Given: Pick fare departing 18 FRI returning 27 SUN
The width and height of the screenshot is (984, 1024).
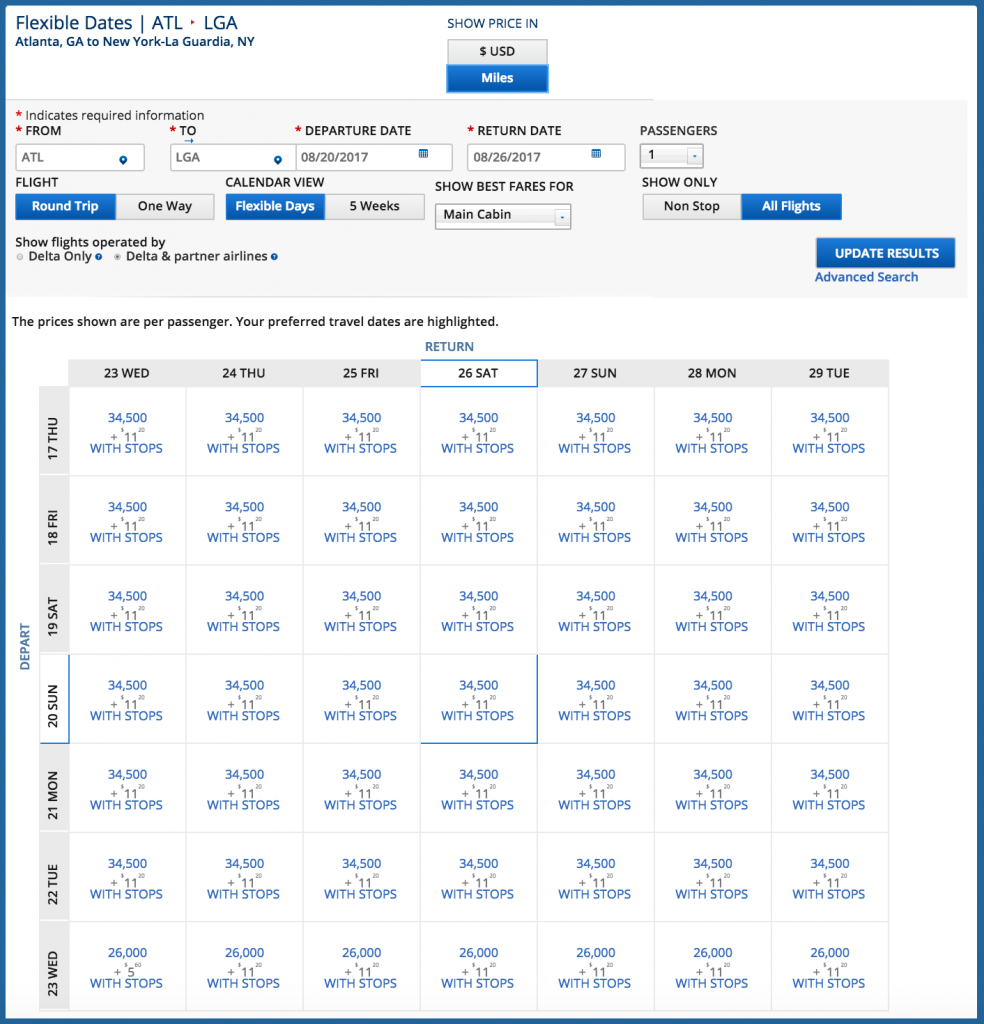Looking at the screenshot, I should tap(595, 521).
